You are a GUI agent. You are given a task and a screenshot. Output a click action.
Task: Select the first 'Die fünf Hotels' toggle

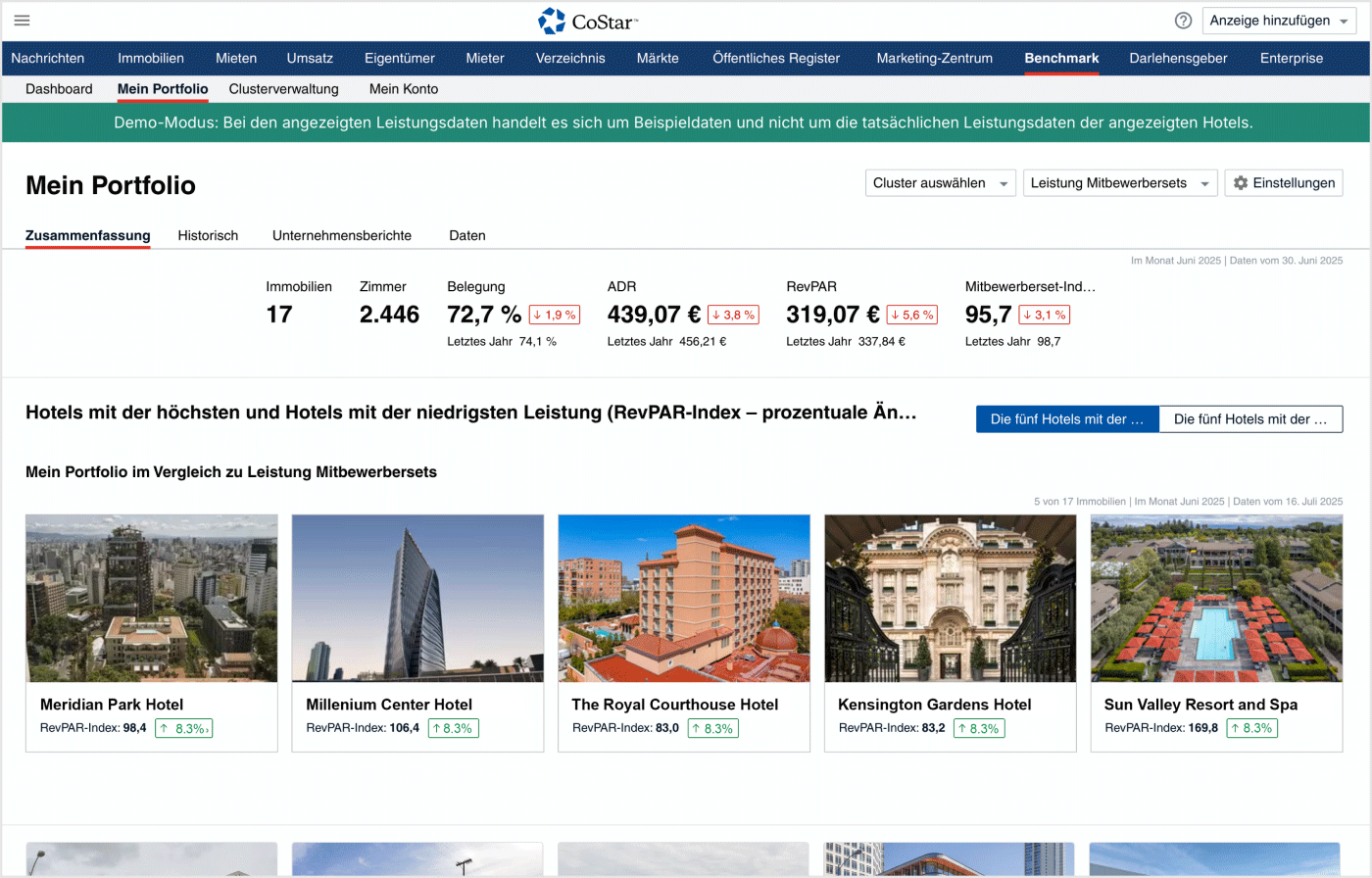[1066, 419]
